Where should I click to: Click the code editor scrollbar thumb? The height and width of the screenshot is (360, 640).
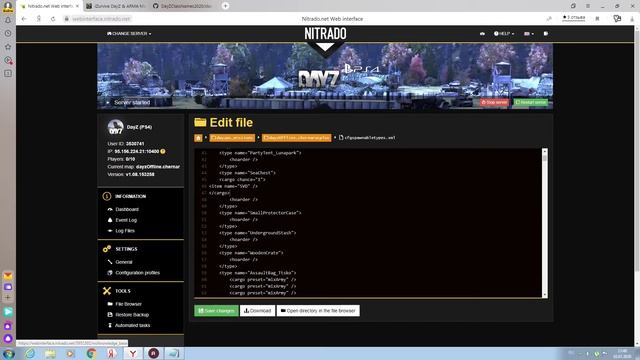click(544, 158)
